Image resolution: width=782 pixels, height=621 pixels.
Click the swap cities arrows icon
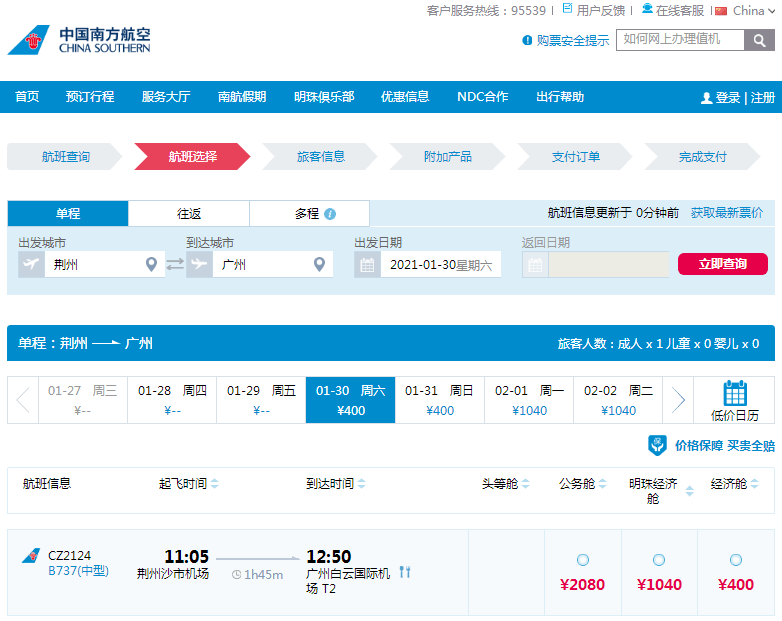(175, 264)
